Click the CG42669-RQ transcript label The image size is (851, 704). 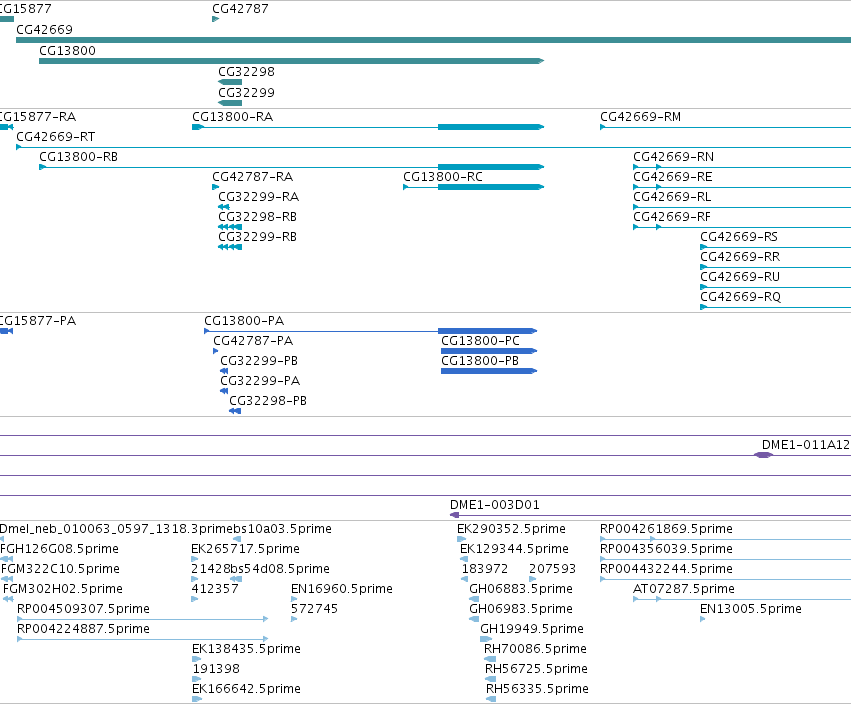(740, 297)
